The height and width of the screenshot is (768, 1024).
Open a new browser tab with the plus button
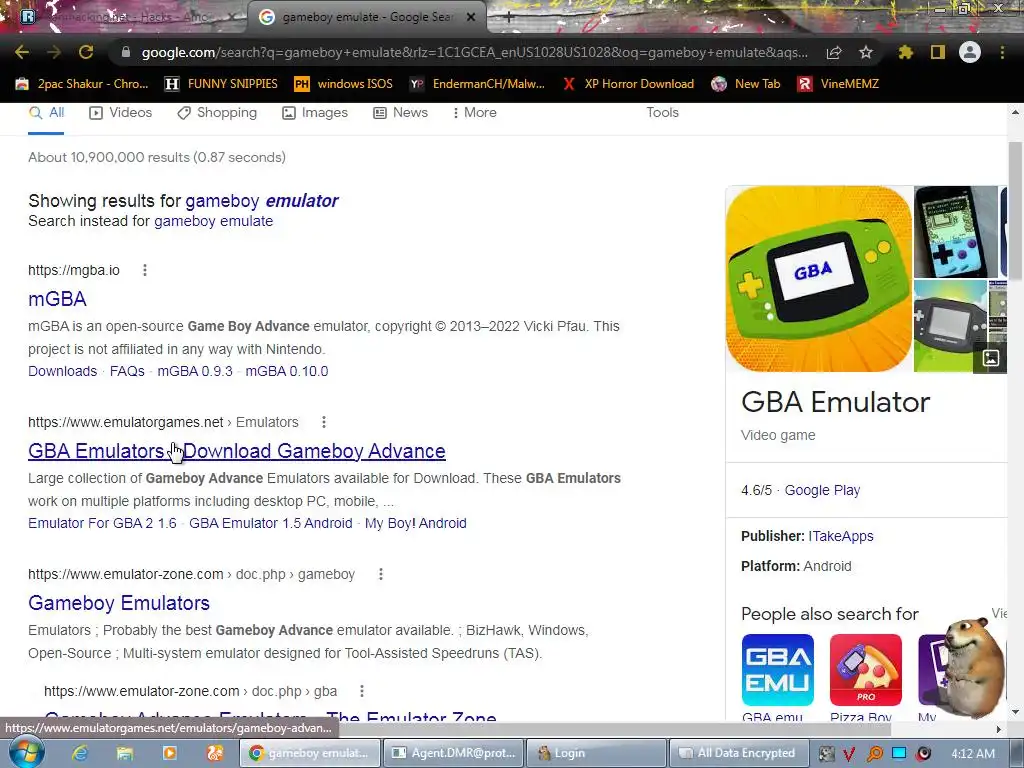509,17
